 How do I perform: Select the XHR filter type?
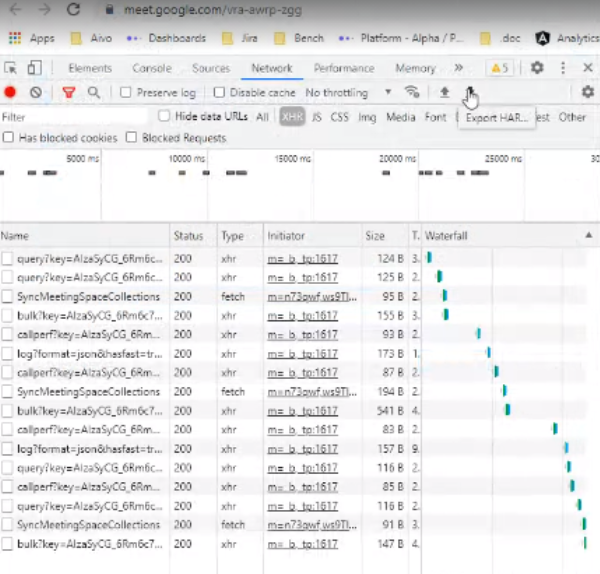(x=292, y=117)
